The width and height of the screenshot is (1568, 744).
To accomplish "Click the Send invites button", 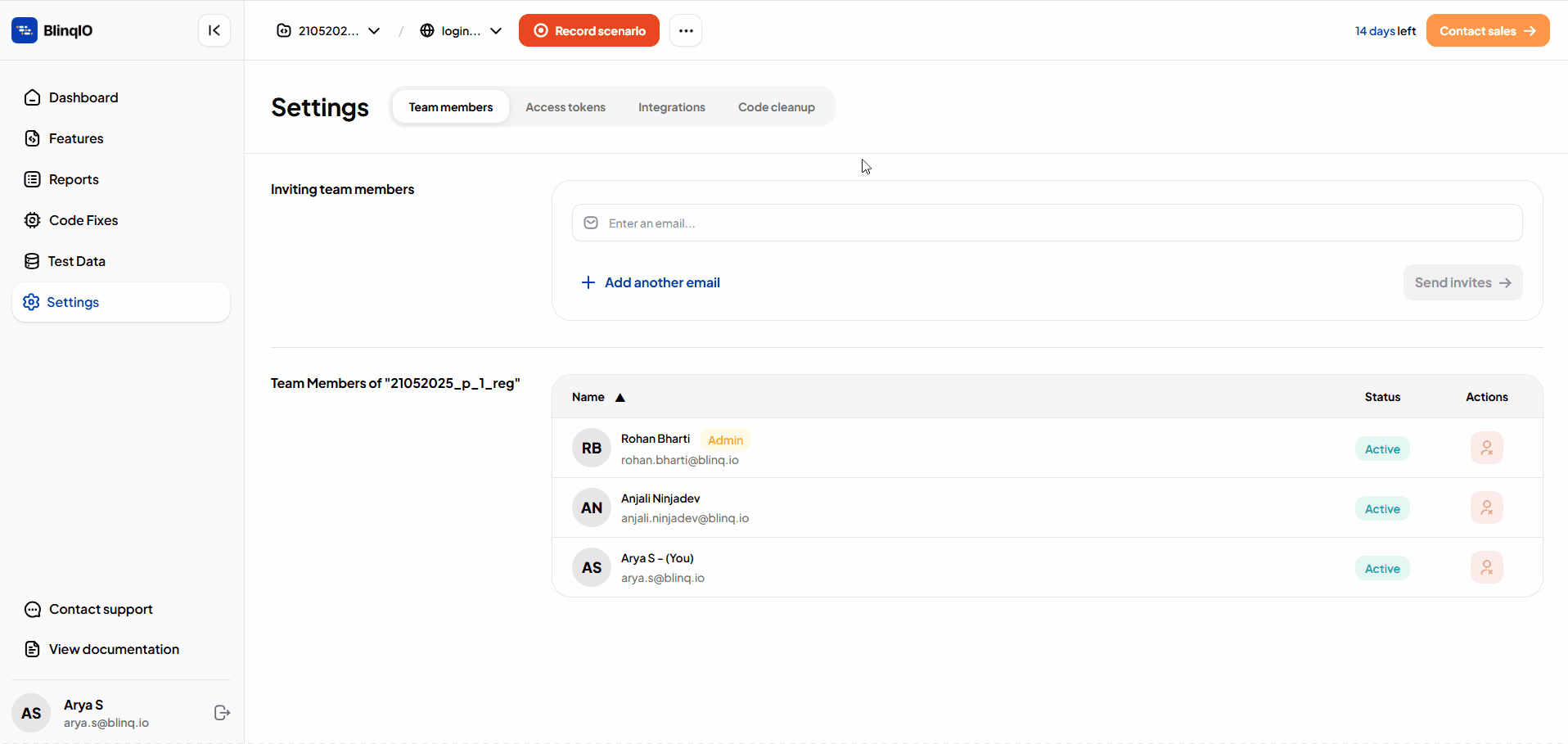I will pos(1462,282).
